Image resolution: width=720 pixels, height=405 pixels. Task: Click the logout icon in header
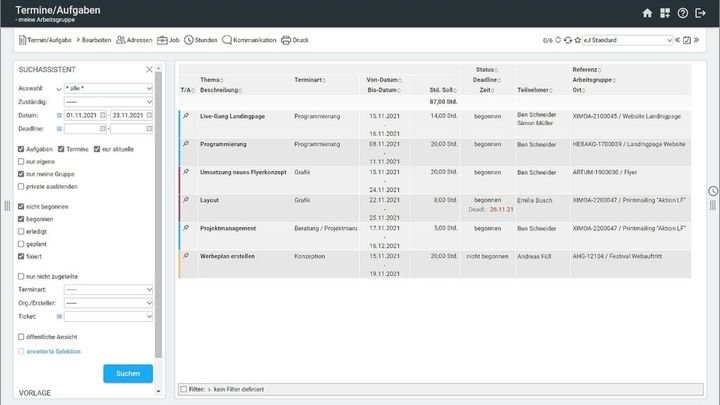tap(700, 13)
